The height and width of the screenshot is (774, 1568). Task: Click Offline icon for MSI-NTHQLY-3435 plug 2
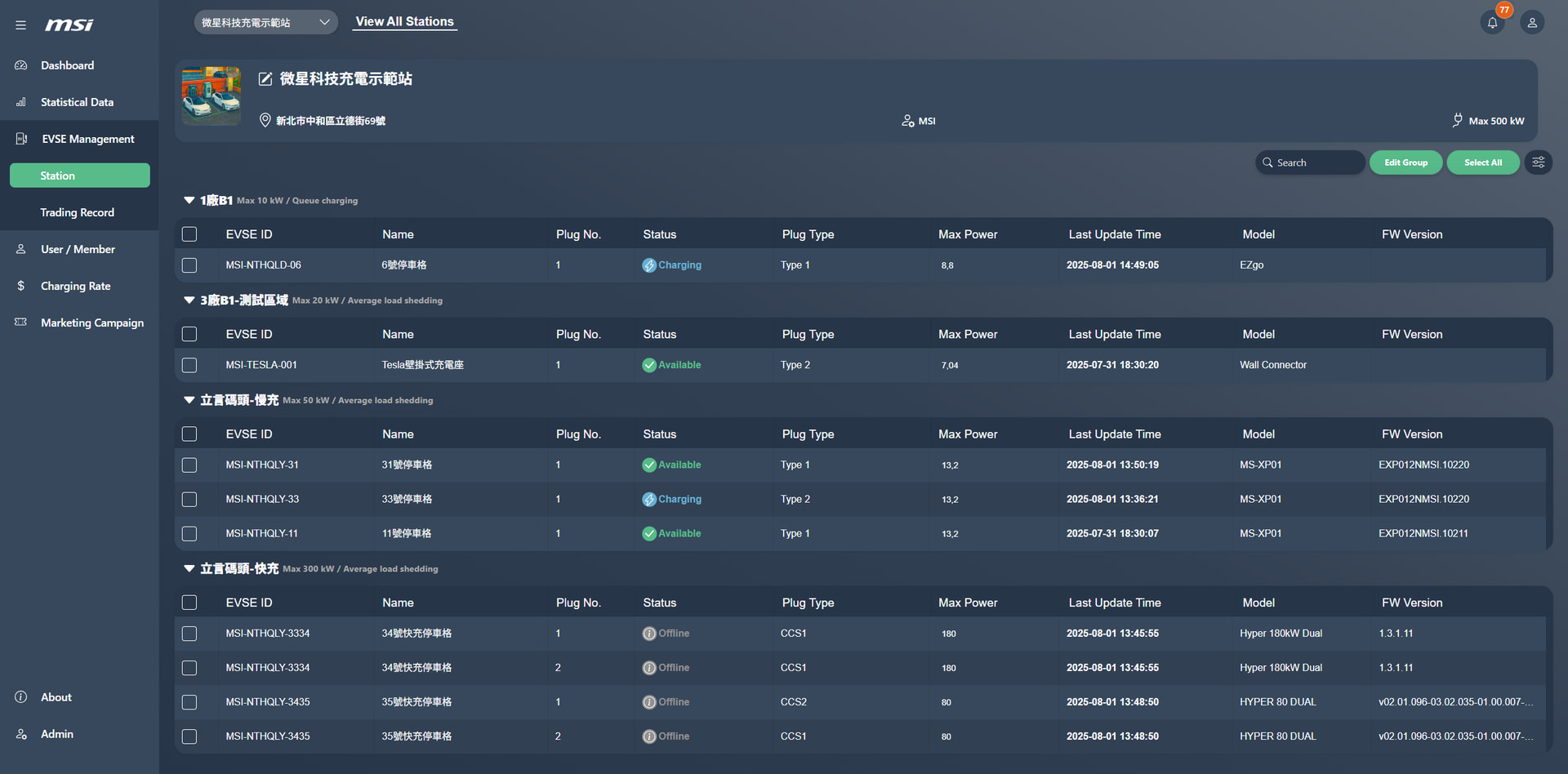pos(649,736)
